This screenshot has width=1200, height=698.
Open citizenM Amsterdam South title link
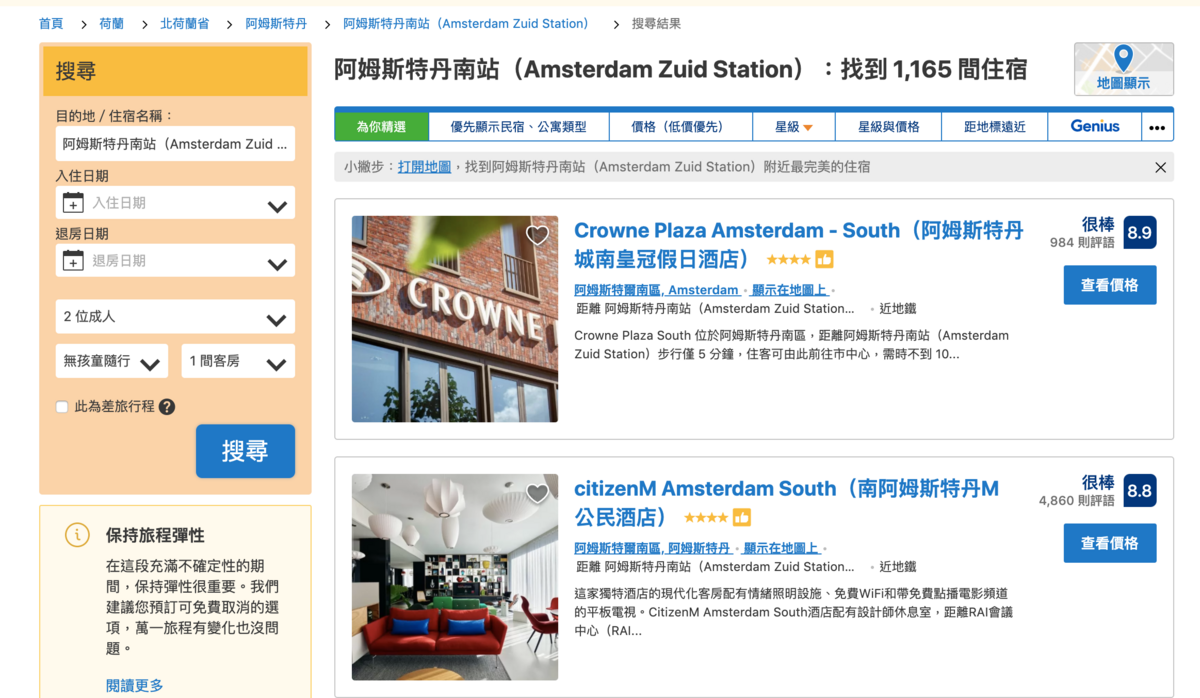pos(786,502)
